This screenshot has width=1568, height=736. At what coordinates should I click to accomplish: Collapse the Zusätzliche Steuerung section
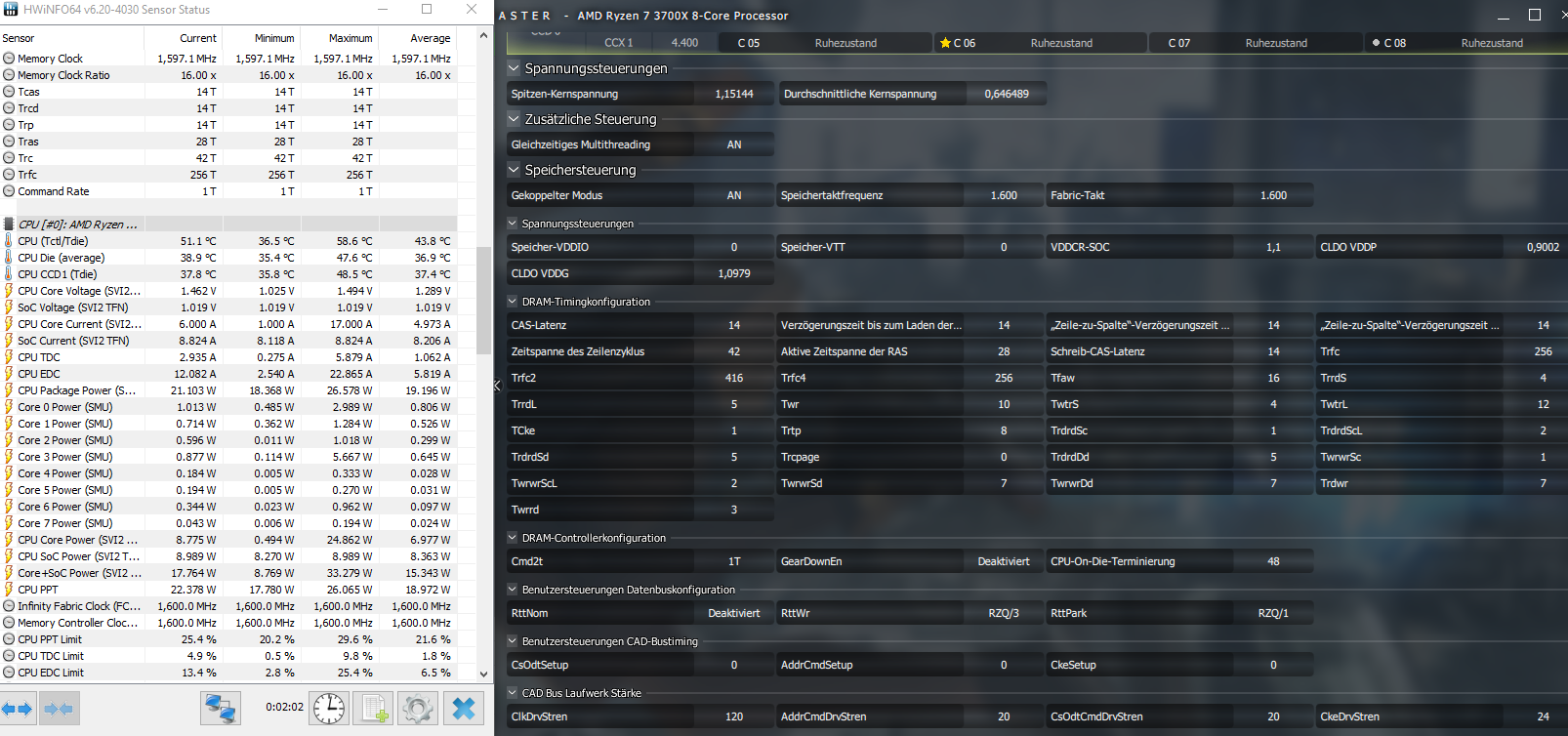[x=514, y=119]
